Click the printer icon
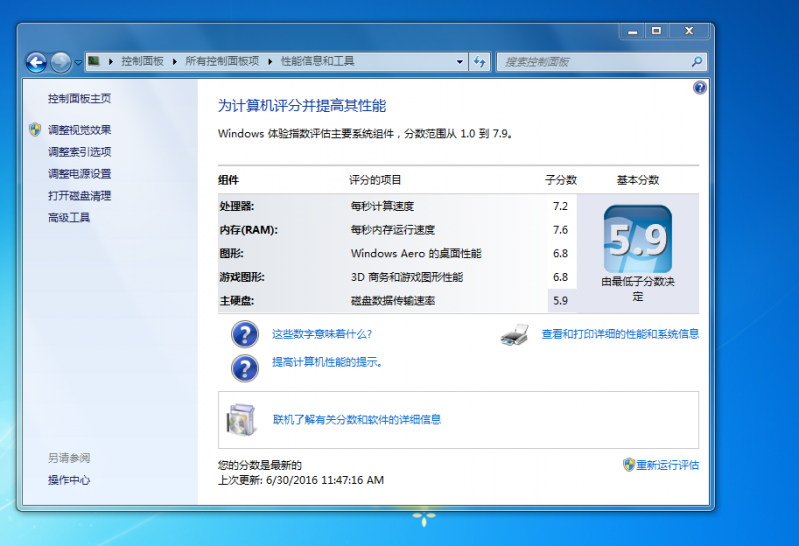This screenshot has width=799, height=546. (x=514, y=335)
